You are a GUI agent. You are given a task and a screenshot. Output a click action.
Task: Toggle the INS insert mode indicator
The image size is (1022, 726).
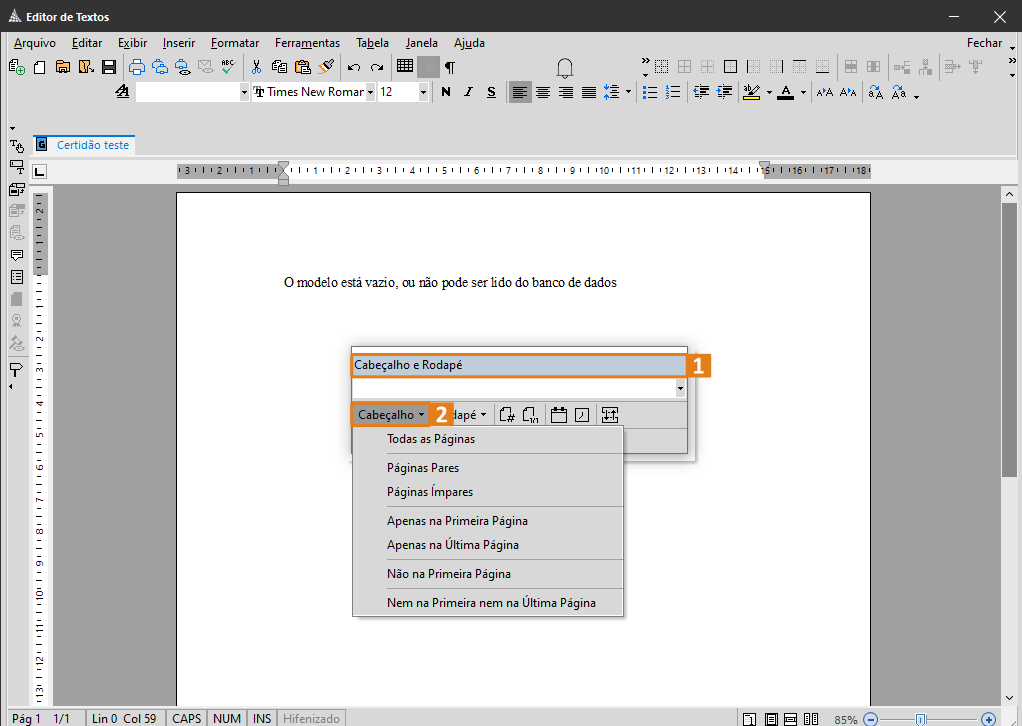(262, 718)
